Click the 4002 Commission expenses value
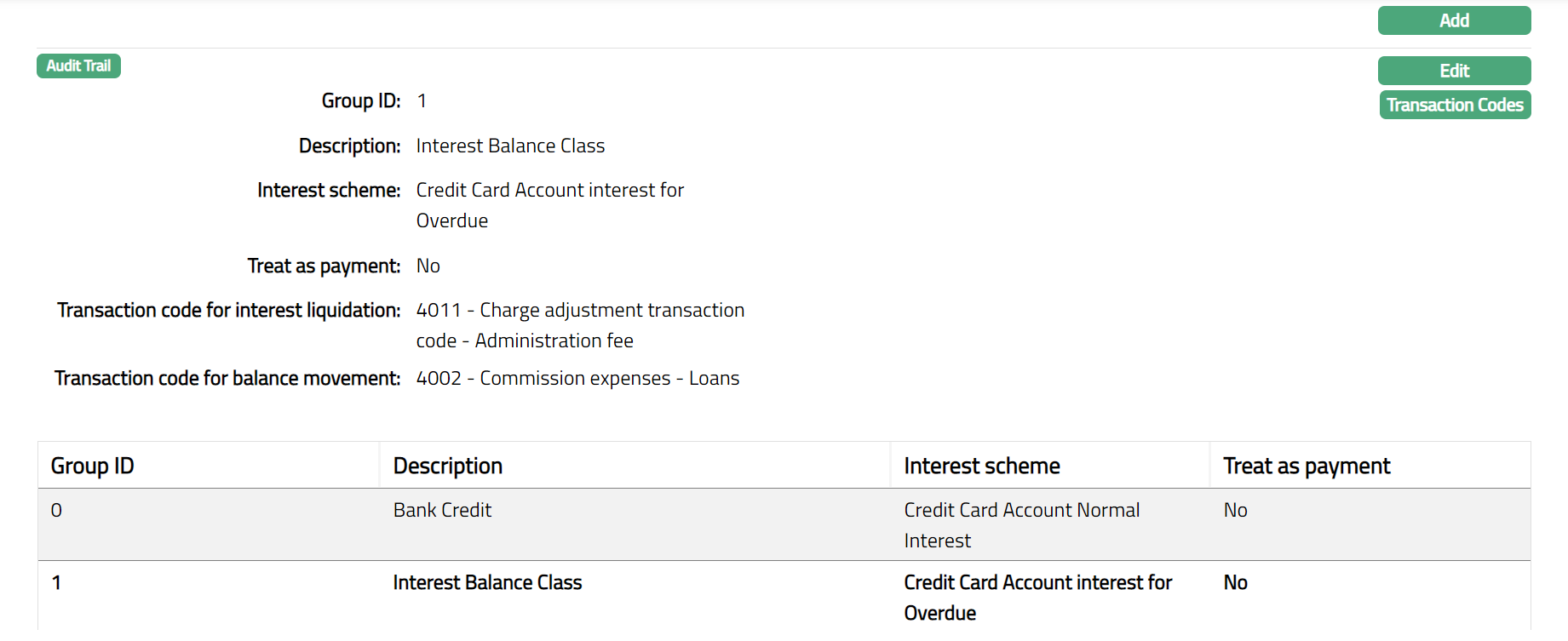The width and height of the screenshot is (1568, 641). [577, 378]
